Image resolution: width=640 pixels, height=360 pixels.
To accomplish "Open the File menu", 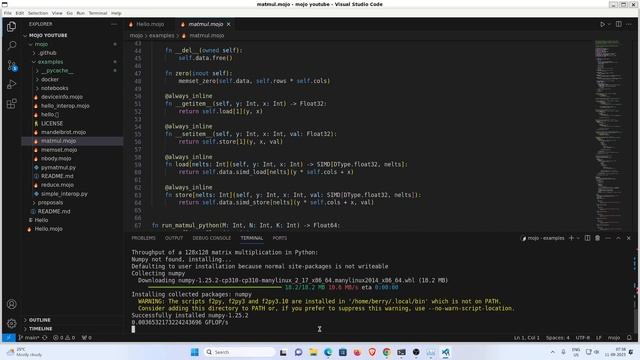I will [8, 13].
